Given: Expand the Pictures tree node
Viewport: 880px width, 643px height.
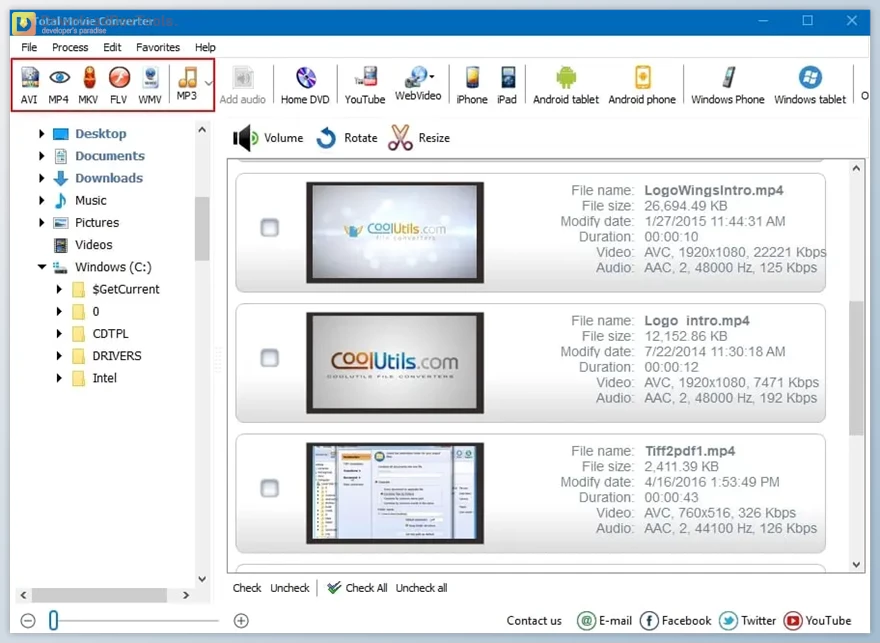Looking at the screenshot, I should click(x=42, y=223).
